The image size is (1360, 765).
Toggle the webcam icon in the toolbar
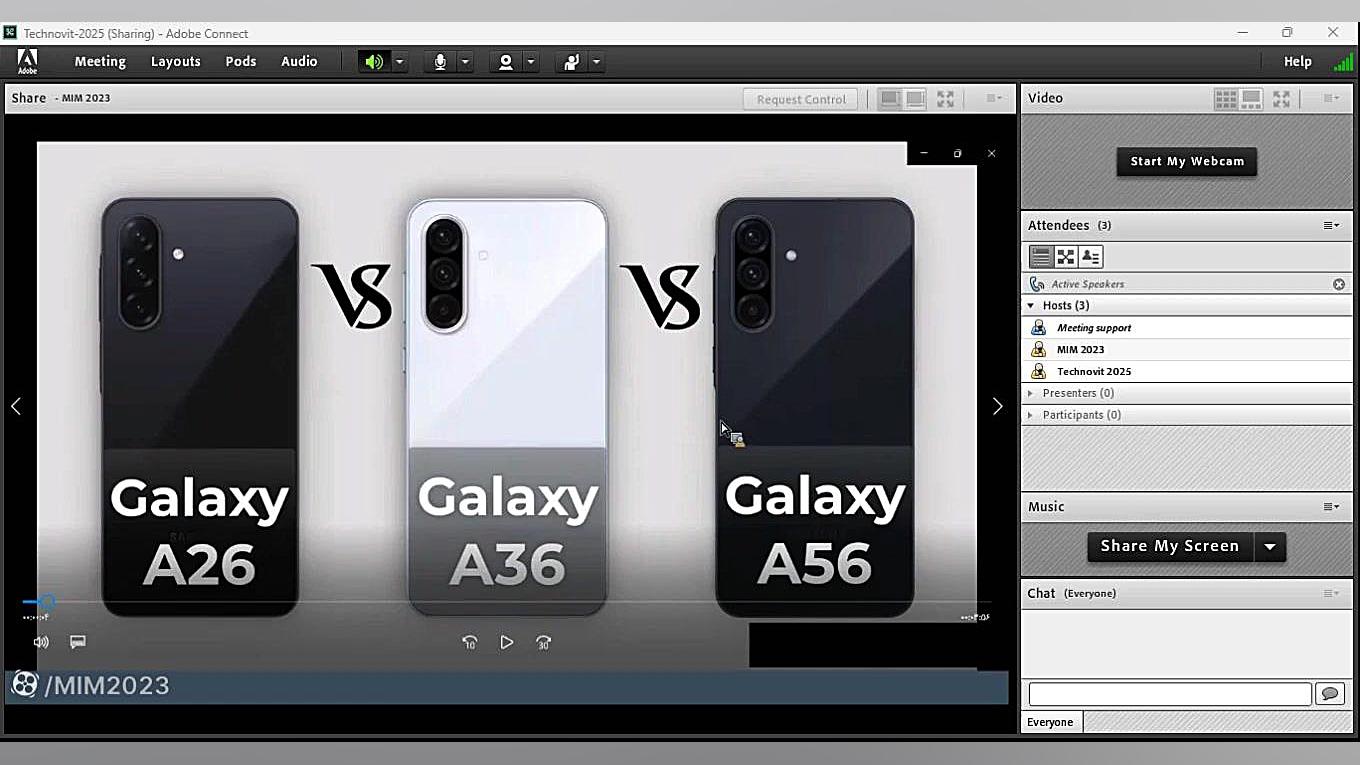click(x=506, y=62)
